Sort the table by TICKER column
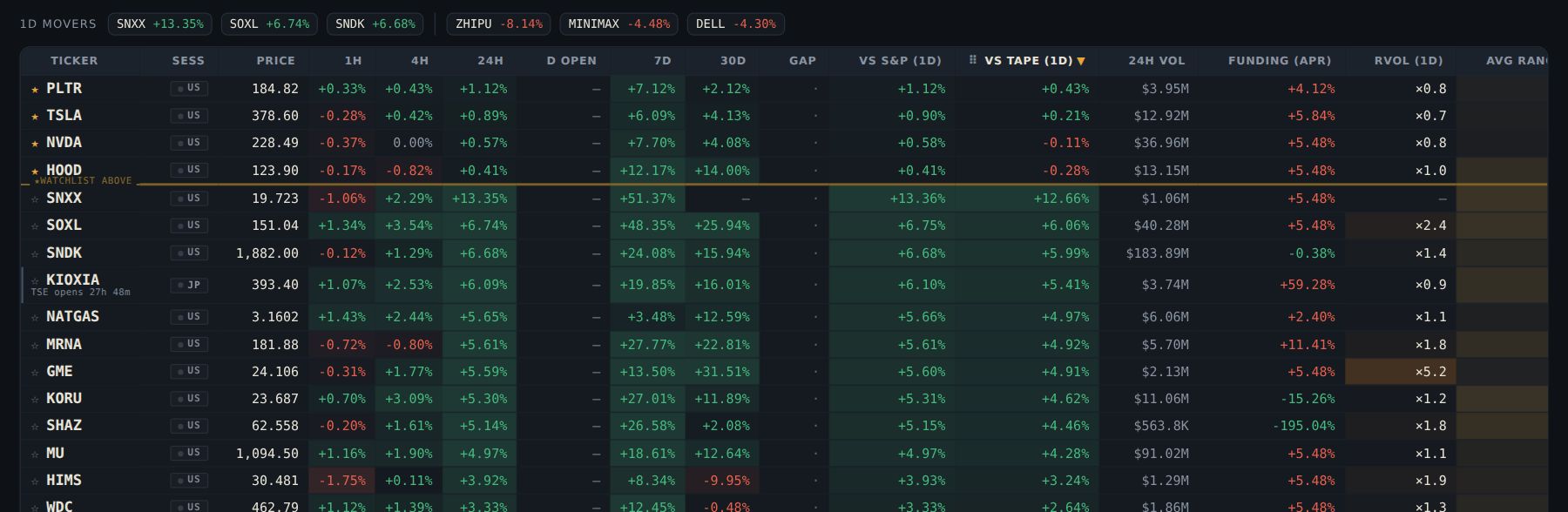Image resolution: width=1568 pixels, height=512 pixels. click(74, 61)
